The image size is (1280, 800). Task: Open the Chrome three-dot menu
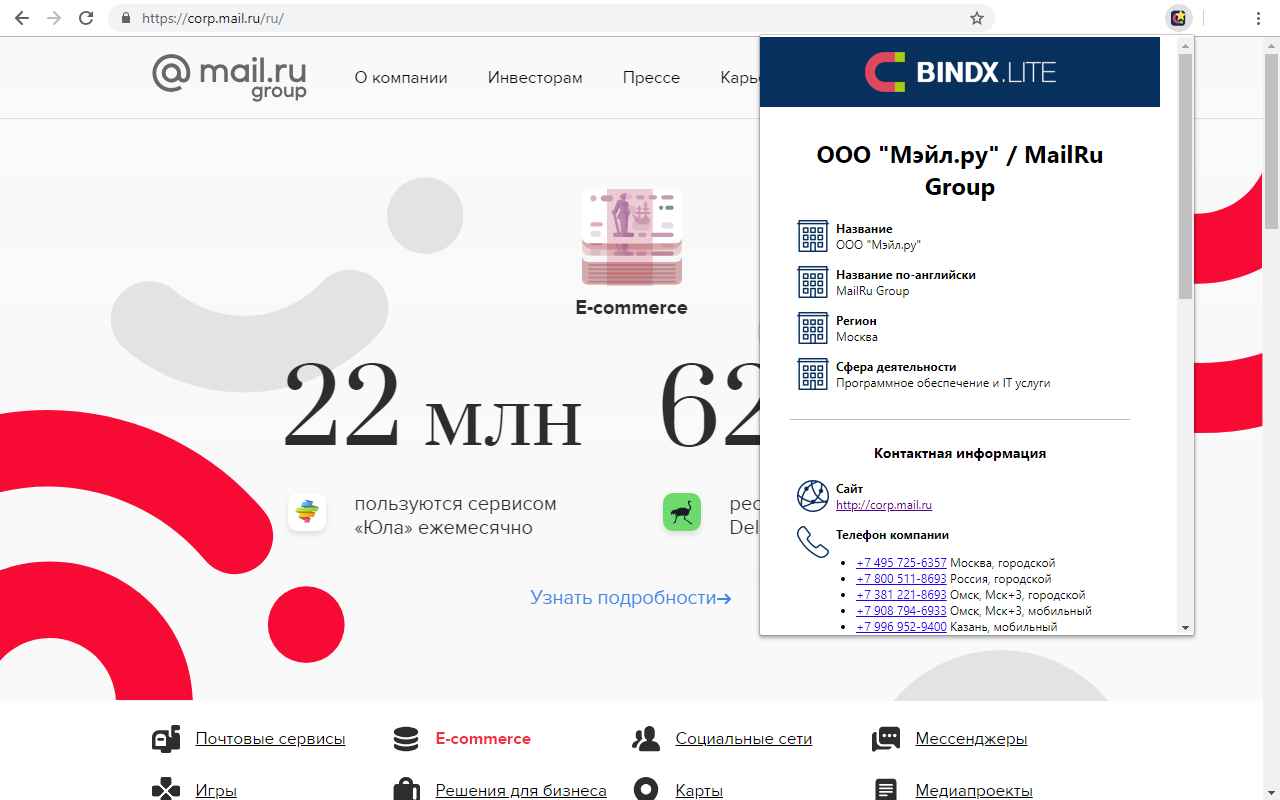coord(1259,18)
